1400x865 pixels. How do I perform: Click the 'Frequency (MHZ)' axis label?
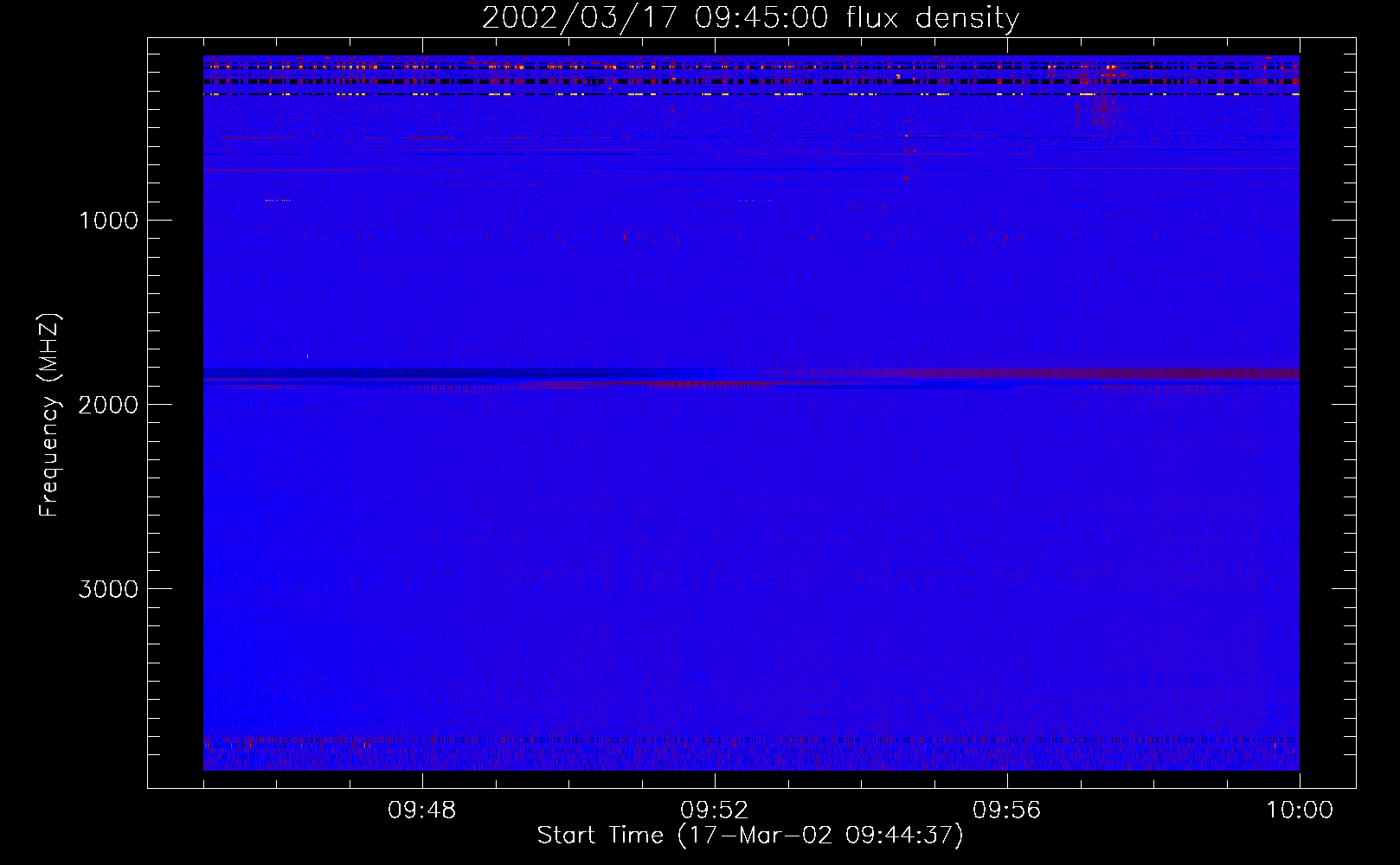[x=48, y=415]
